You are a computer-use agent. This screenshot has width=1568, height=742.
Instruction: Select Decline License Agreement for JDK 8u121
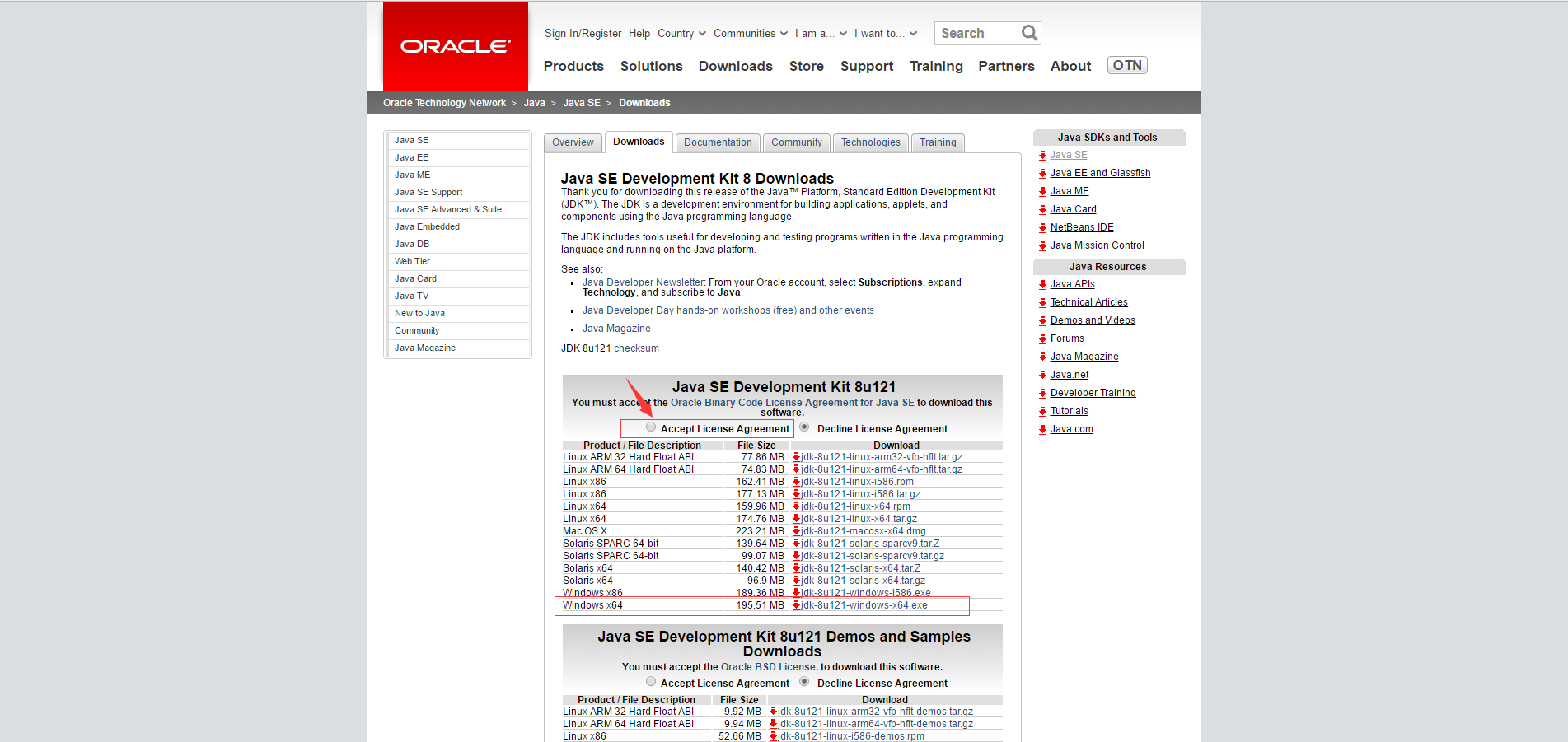pyautogui.click(x=804, y=427)
